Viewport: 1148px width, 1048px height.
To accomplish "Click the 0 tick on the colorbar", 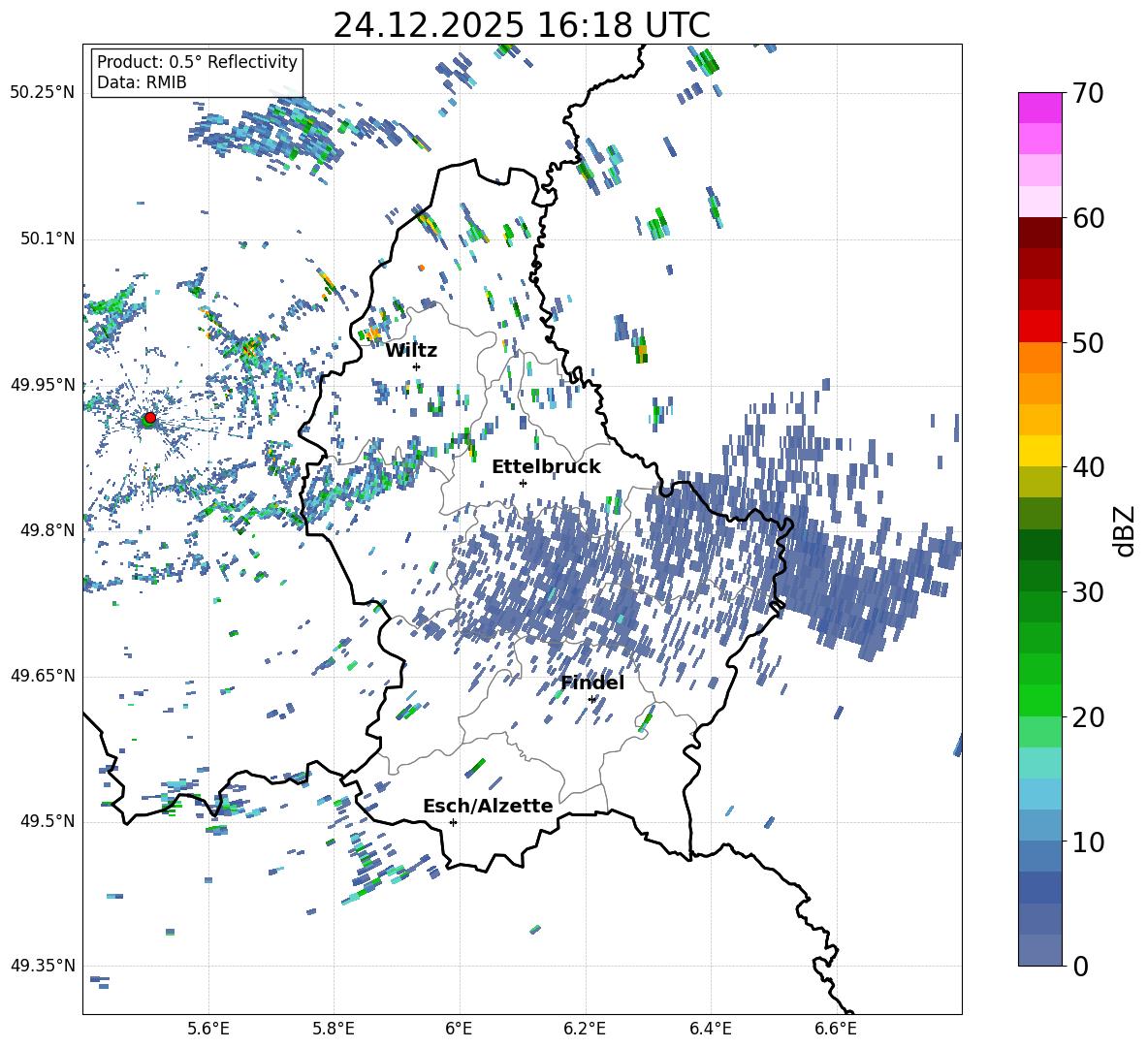I will [x=1080, y=967].
